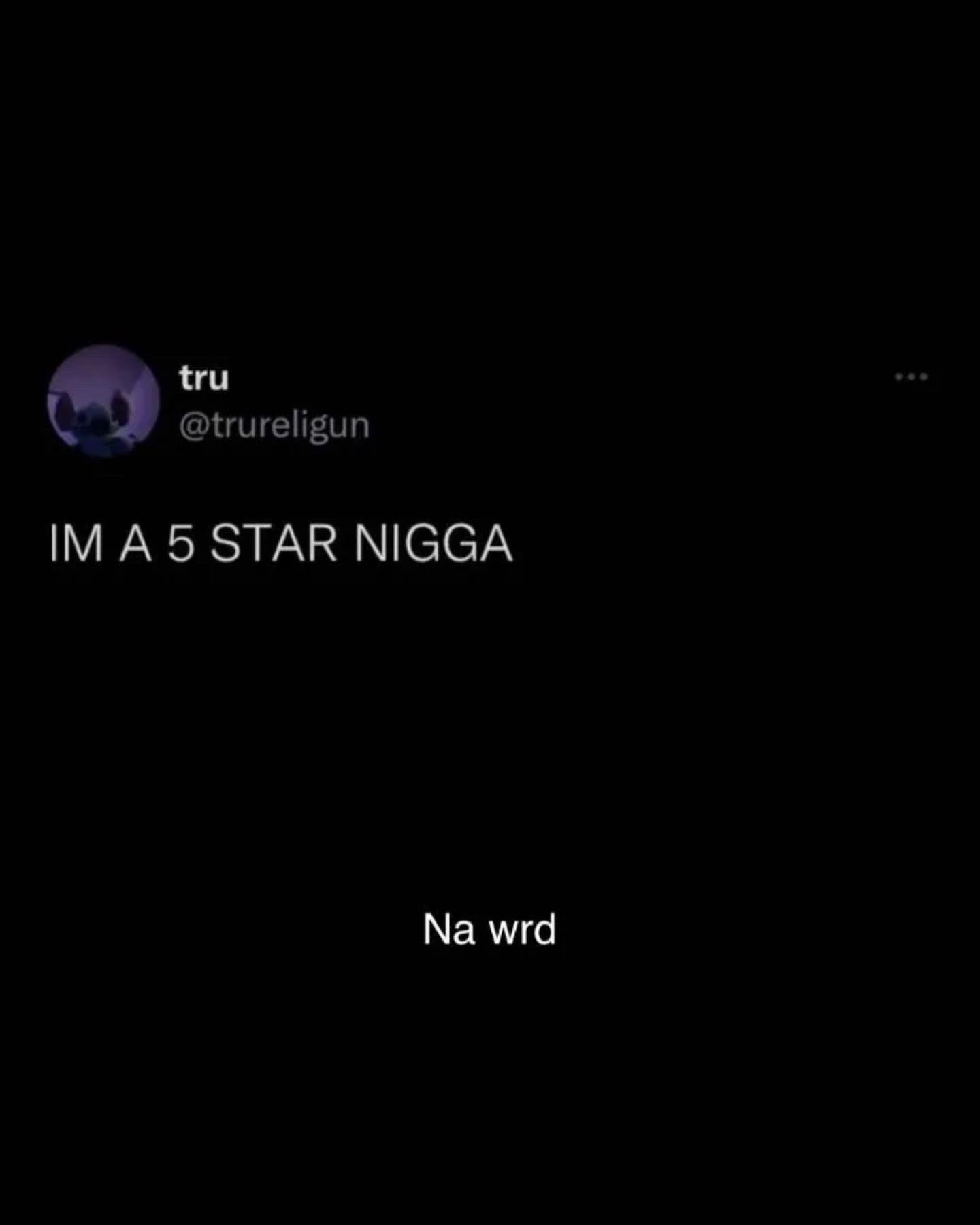The width and height of the screenshot is (980, 1225).
Task: Open the tru display name link
Action: pos(204,378)
